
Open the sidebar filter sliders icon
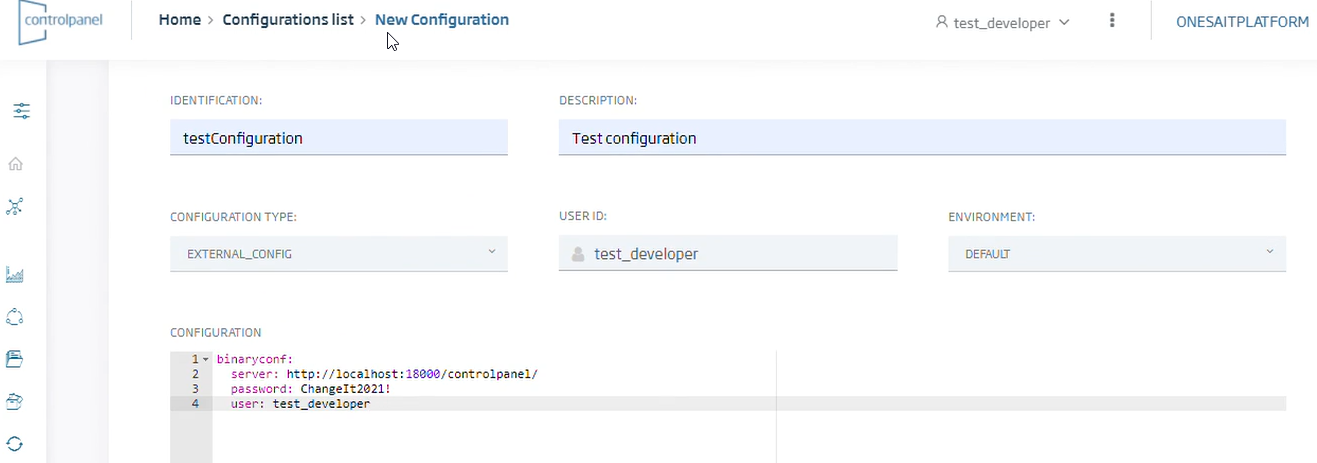click(22, 111)
